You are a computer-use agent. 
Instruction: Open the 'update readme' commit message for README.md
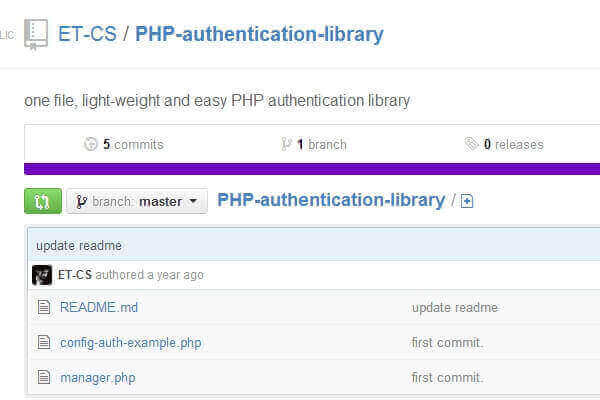point(454,307)
